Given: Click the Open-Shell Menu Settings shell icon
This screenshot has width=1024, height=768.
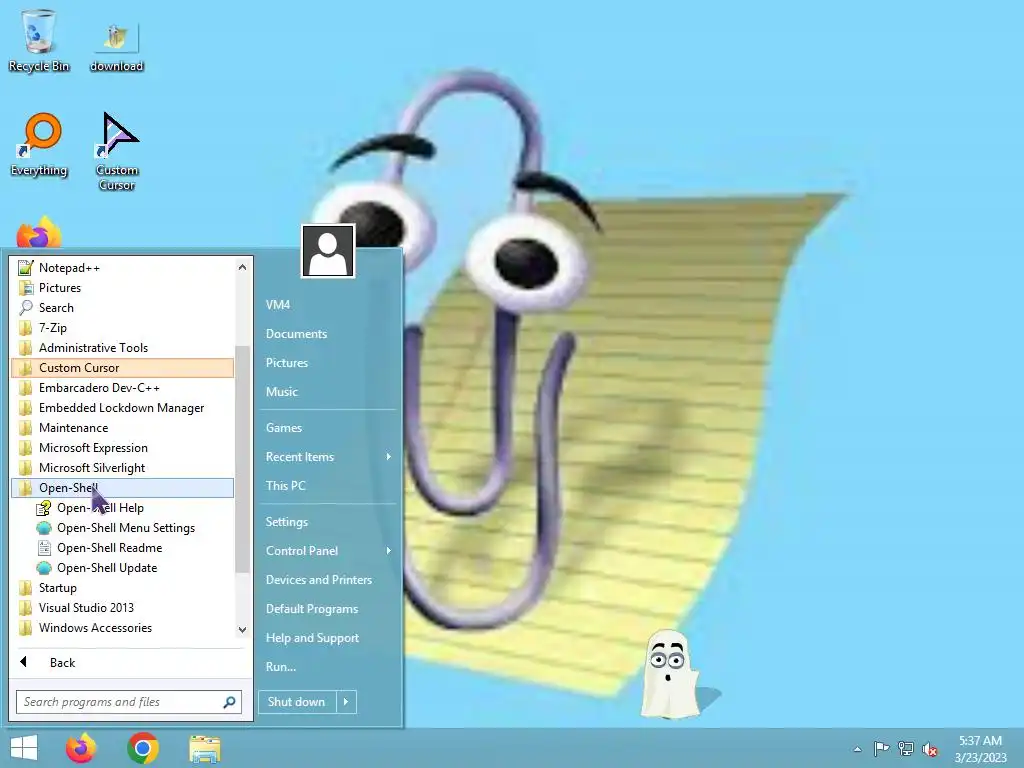Looking at the screenshot, I should (x=44, y=528).
